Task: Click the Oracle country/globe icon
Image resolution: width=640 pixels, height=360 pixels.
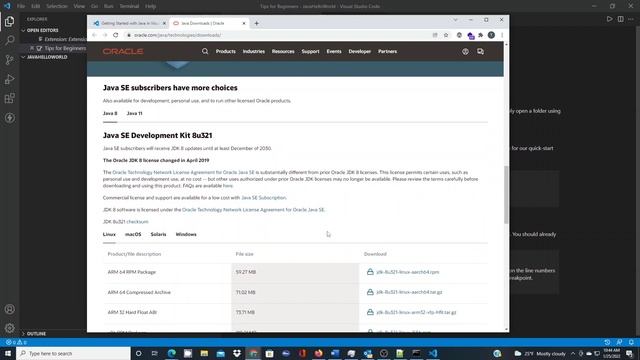Action: [x=465, y=51]
